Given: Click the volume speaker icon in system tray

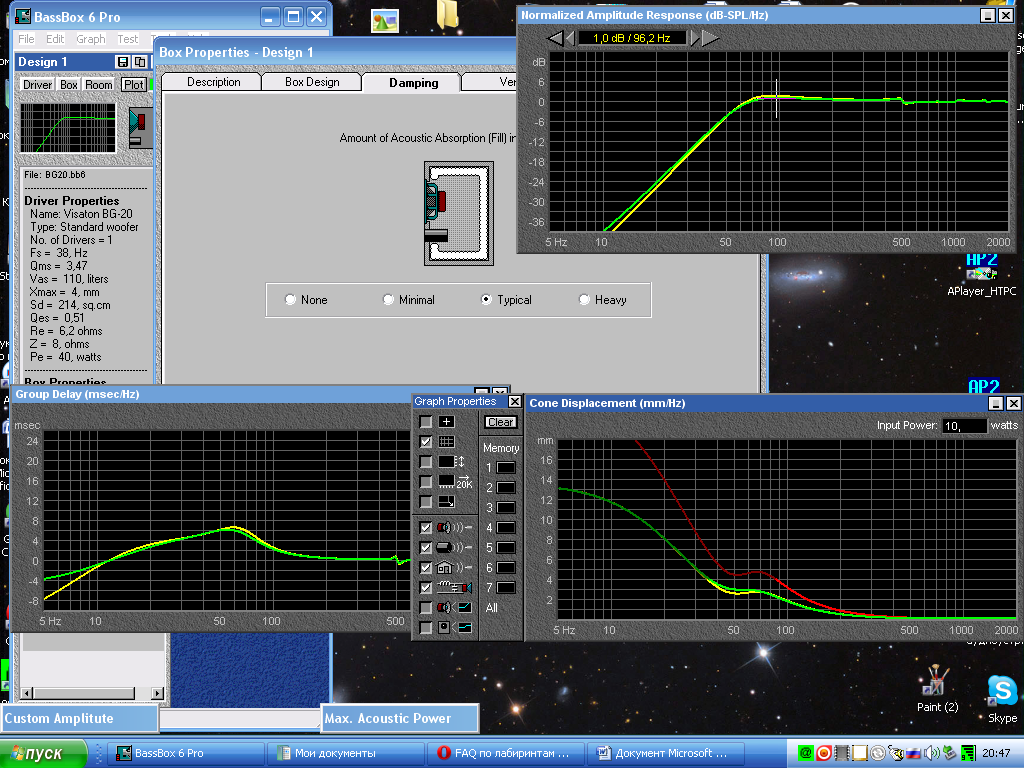Looking at the screenshot, I should pyautogui.click(x=931, y=753).
